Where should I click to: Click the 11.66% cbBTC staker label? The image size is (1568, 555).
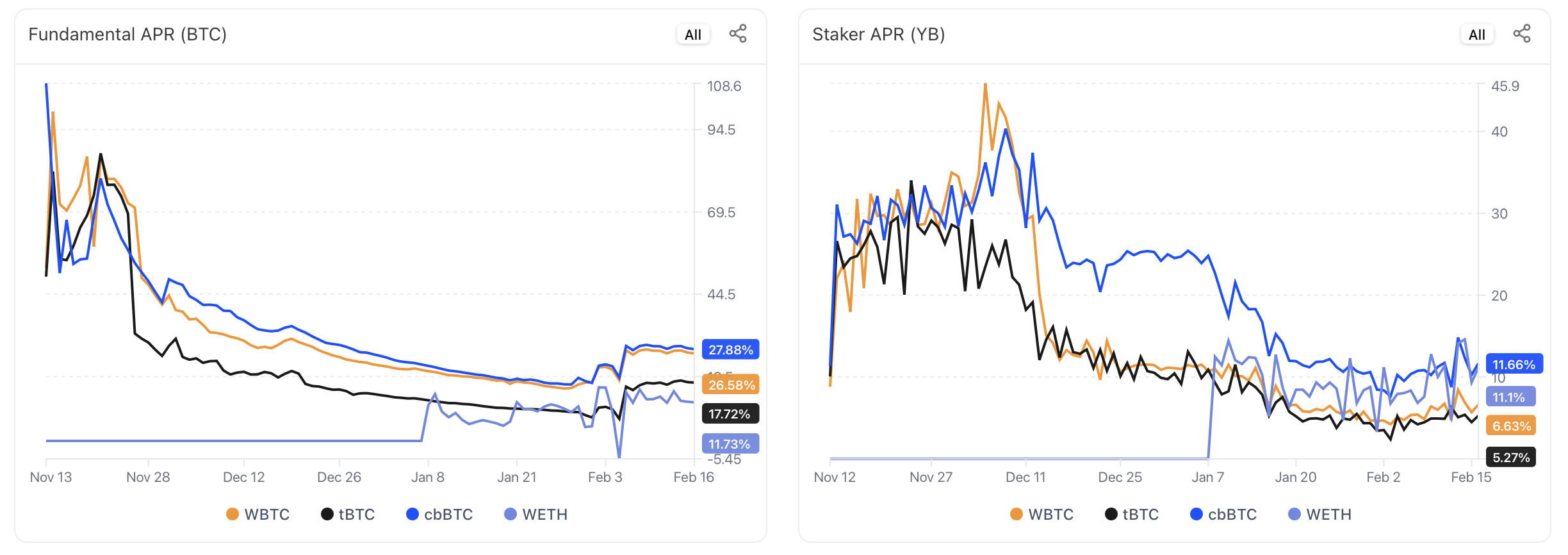point(1515,364)
